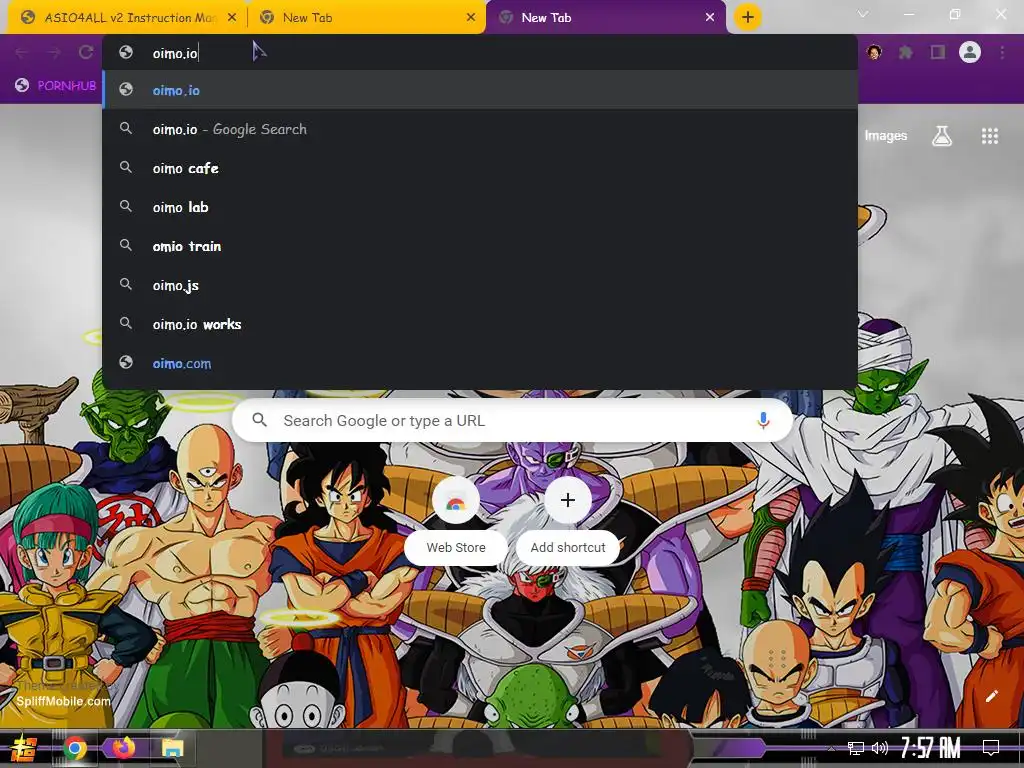This screenshot has width=1024, height=768.
Task: Open the Chrome profile icon
Action: coord(970,52)
